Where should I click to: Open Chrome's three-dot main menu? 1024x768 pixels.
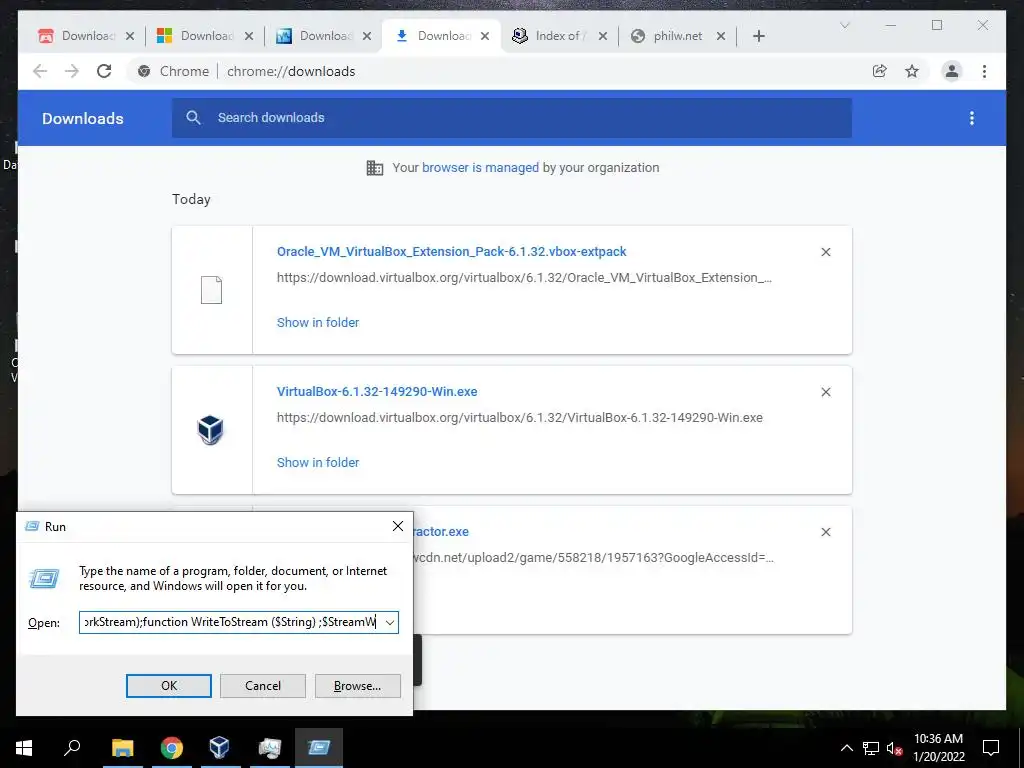click(984, 71)
